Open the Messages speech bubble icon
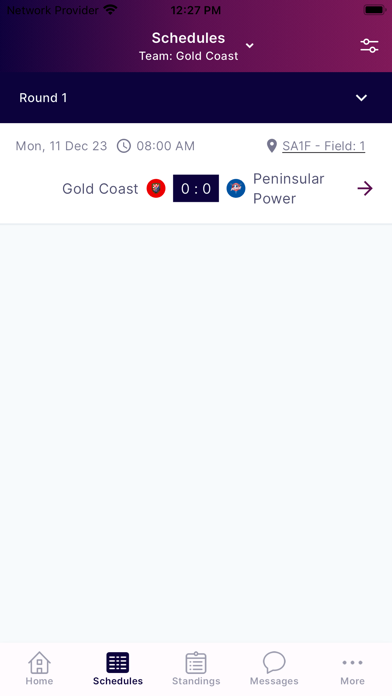The width and height of the screenshot is (392, 696). (x=274, y=662)
